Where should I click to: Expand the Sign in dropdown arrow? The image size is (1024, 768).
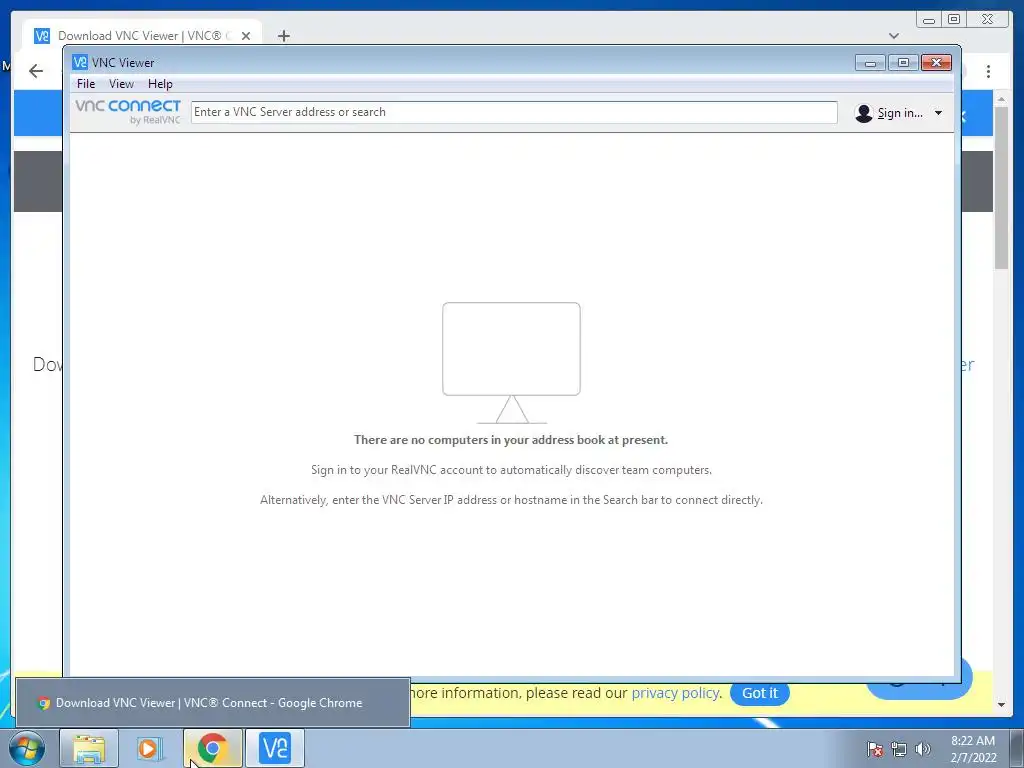pyautogui.click(x=938, y=113)
